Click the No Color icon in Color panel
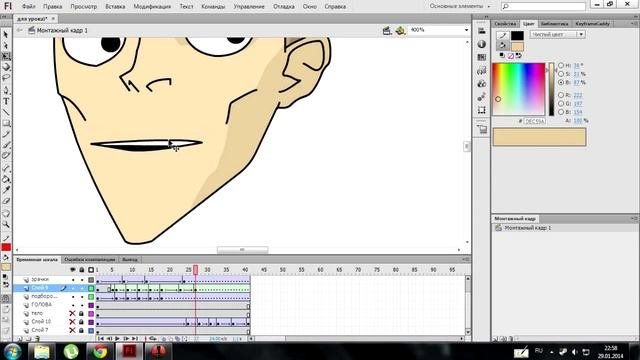Image resolution: width=640 pixels, height=360 pixels. (510, 56)
